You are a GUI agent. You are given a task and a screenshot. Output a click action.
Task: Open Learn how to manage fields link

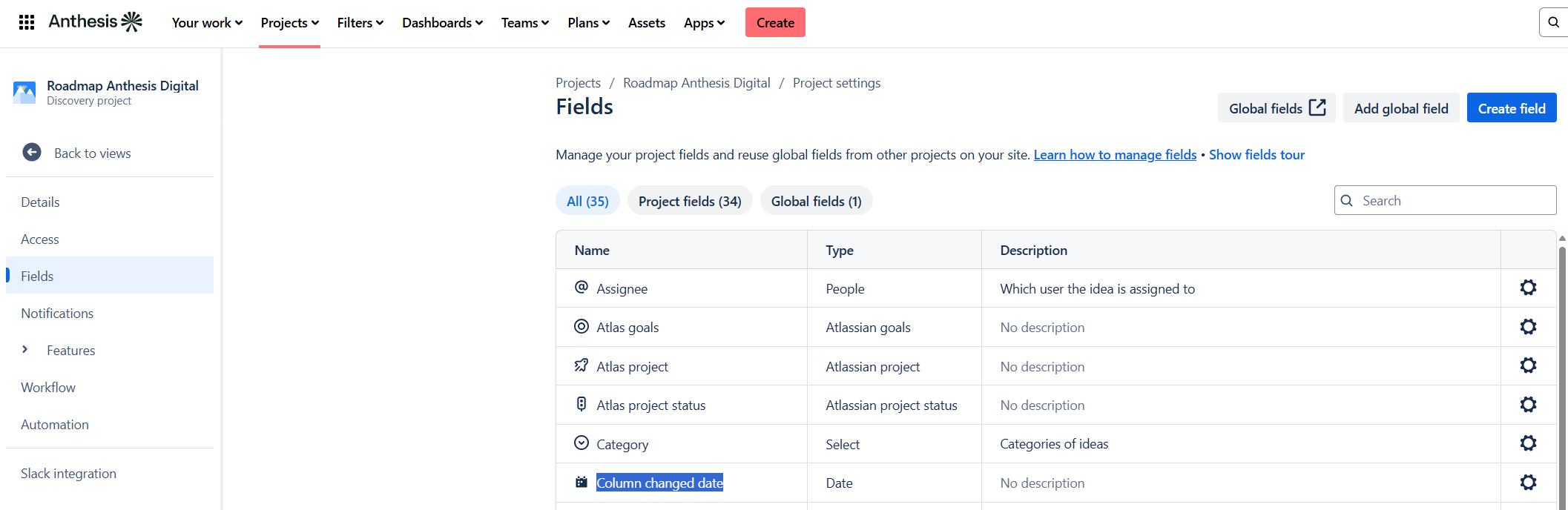click(x=1115, y=154)
